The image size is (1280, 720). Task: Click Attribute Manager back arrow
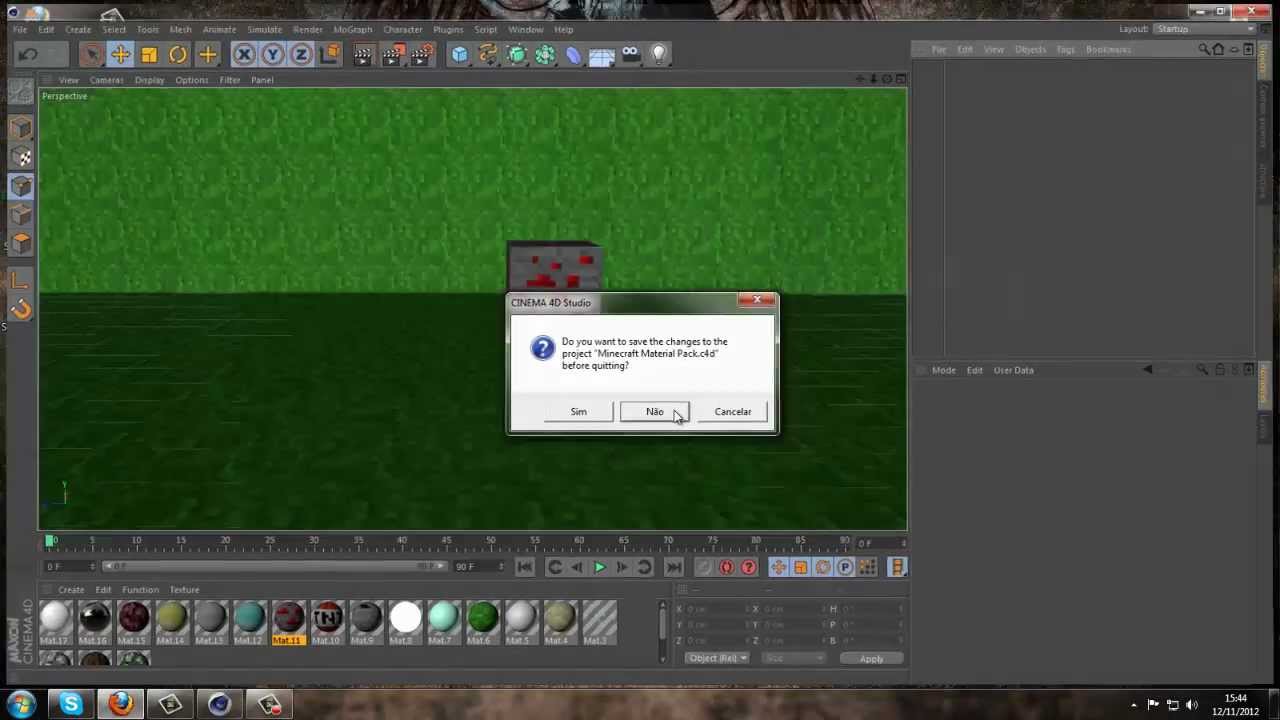click(1147, 370)
